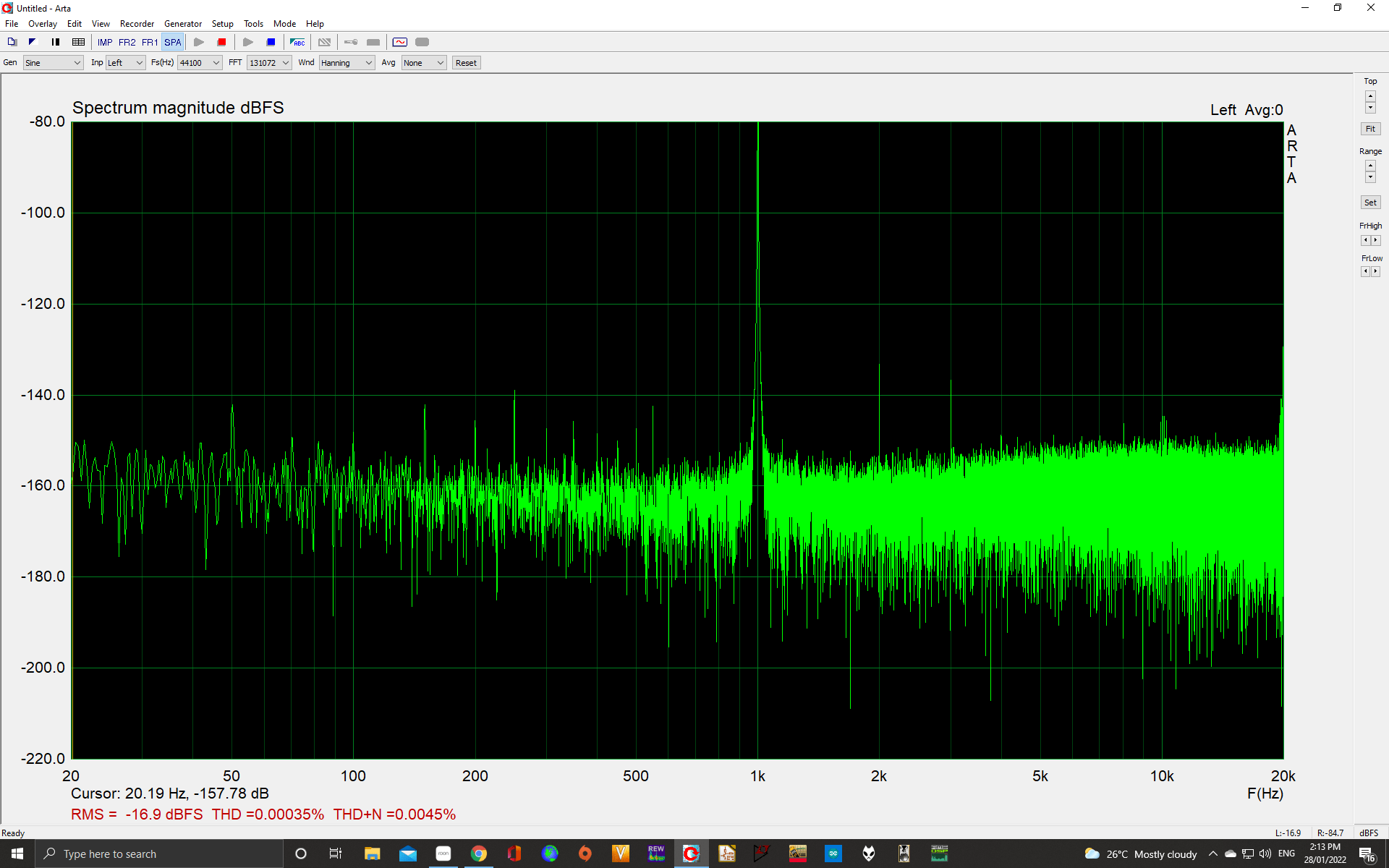Viewport: 1389px width, 868px height.
Task: Click the taskbar search box
Action: (x=159, y=854)
